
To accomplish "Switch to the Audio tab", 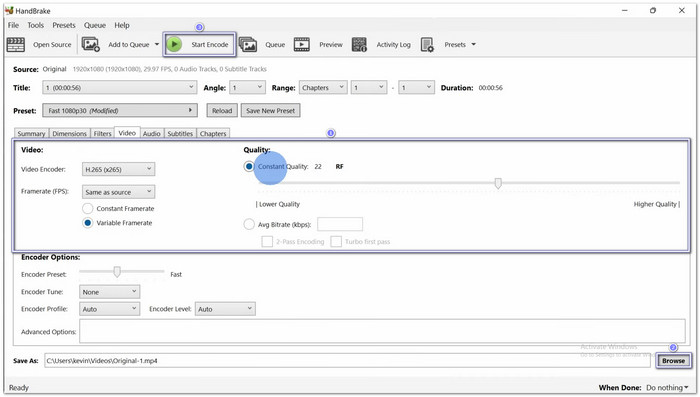I will 152,134.
